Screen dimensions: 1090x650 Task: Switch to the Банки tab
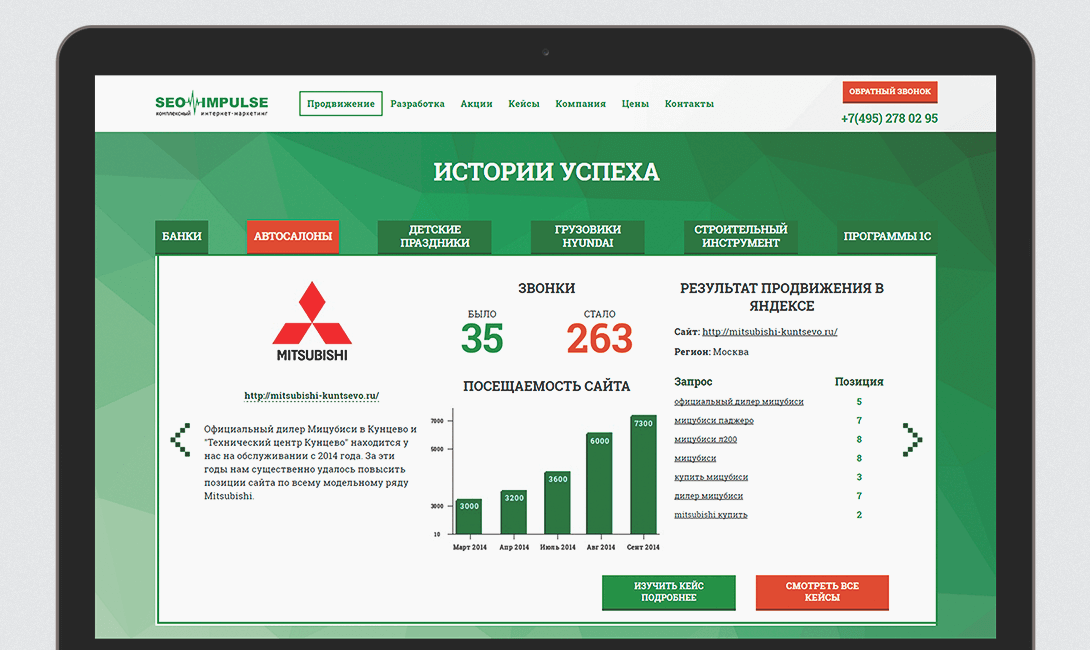(x=181, y=236)
